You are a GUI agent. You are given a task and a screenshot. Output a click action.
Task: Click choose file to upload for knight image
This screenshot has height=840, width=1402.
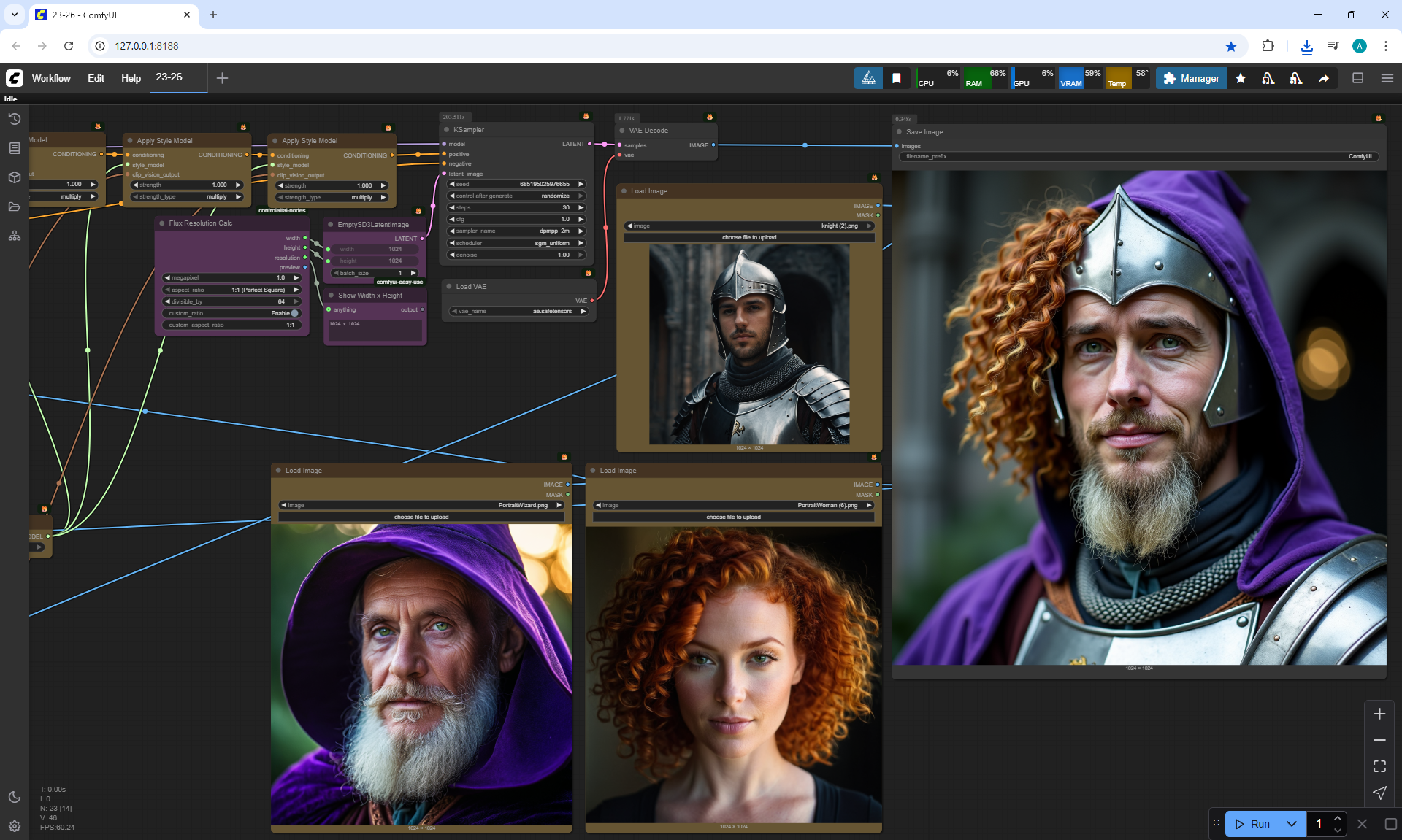coord(748,237)
